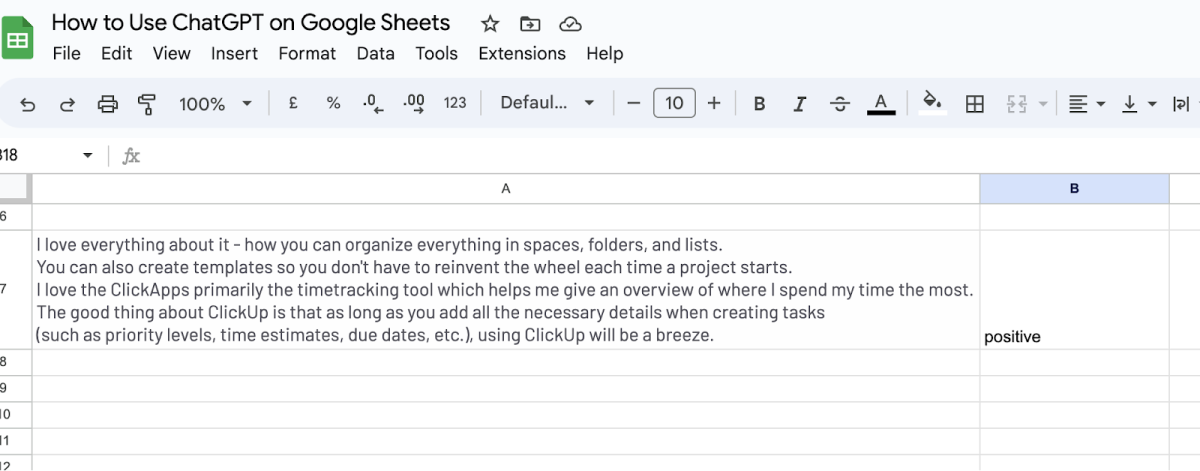
Task: Increase font size with plus button
Action: click(714, 103)
